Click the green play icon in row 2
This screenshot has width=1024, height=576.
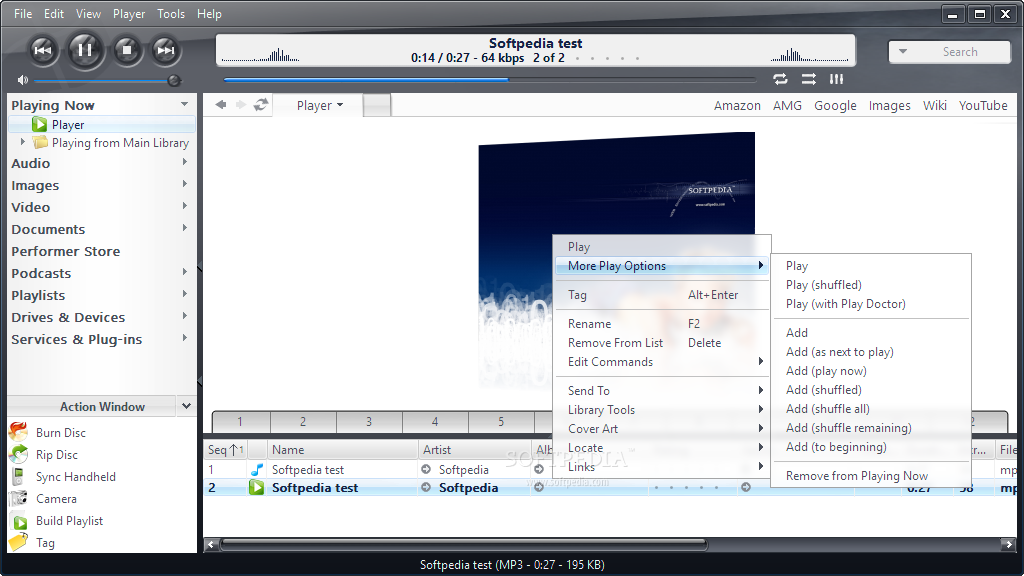point(257,487)
